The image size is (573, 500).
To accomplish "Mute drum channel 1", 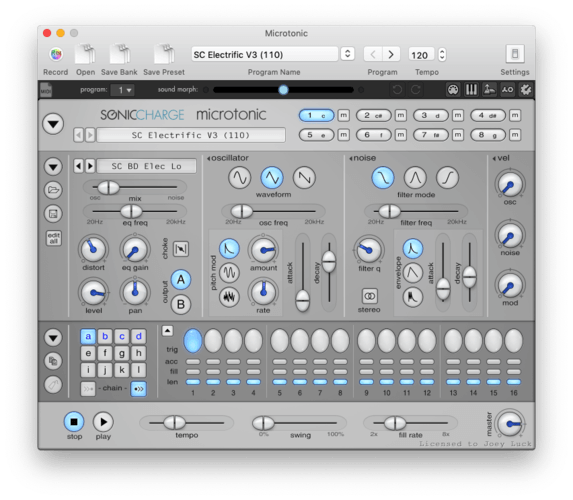I will click(344, 115).
